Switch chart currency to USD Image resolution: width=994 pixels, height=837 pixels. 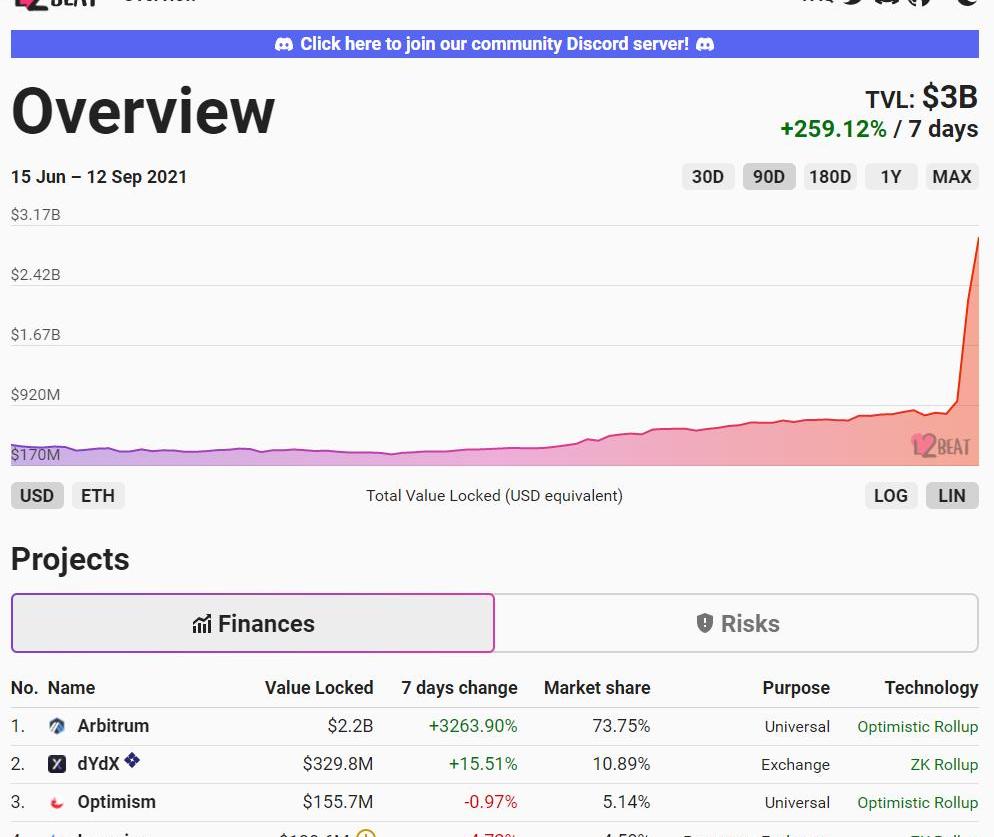(x=37, y=495)
